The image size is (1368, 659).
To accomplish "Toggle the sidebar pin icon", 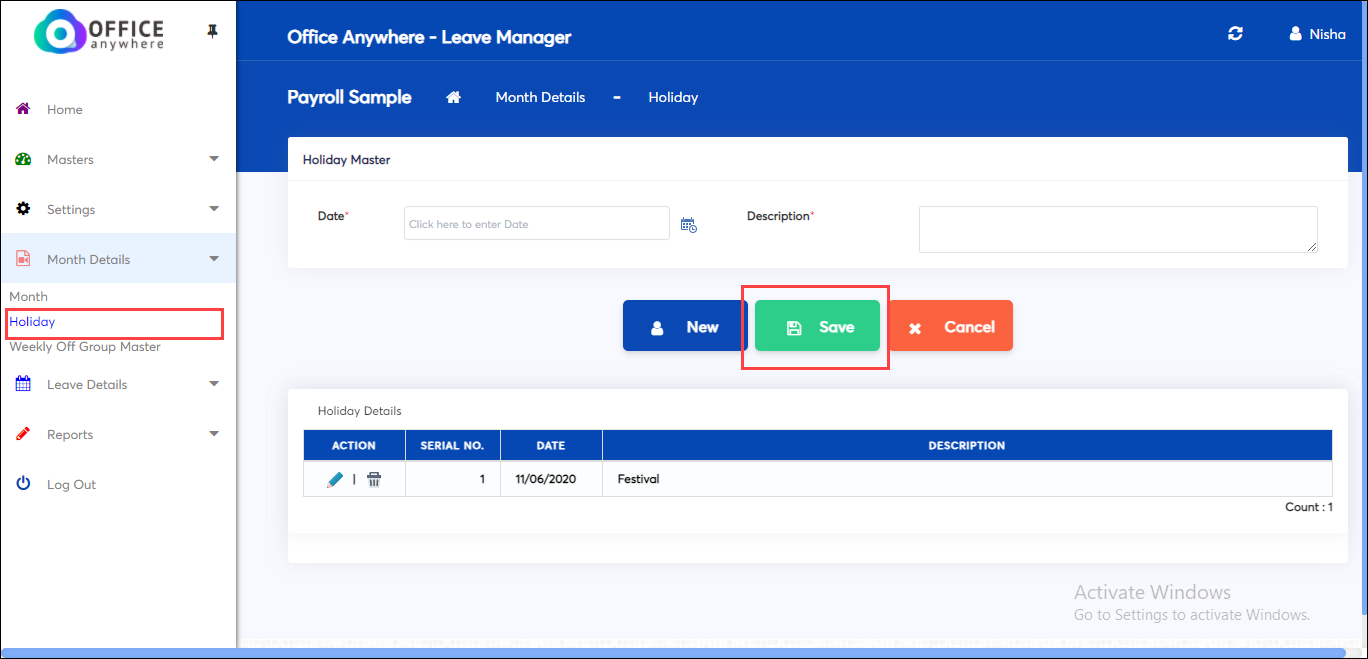I will click(212, 32).
